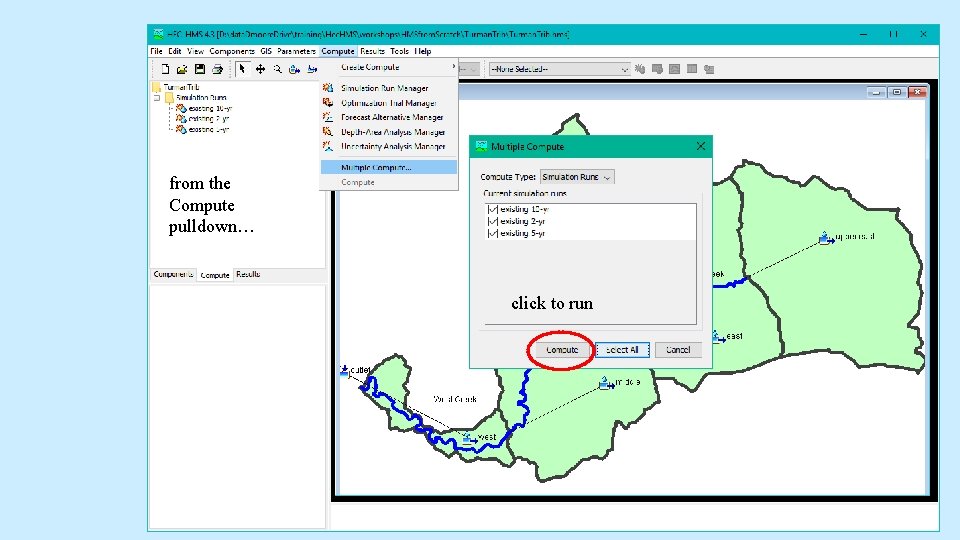Select existing 2-yr in the project tree
The width and height of the screenshot is (960, 540).
pyautogui.click(x=203, y=119)
